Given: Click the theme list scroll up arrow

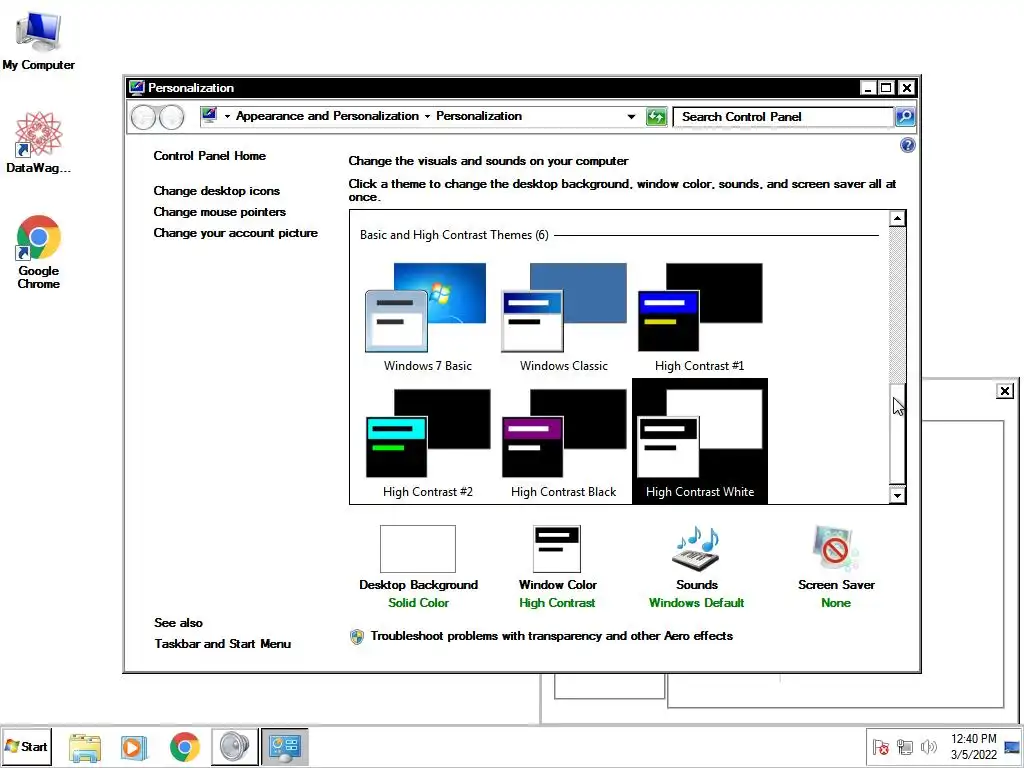Looking at the screenshot, I should coord(897,218).
